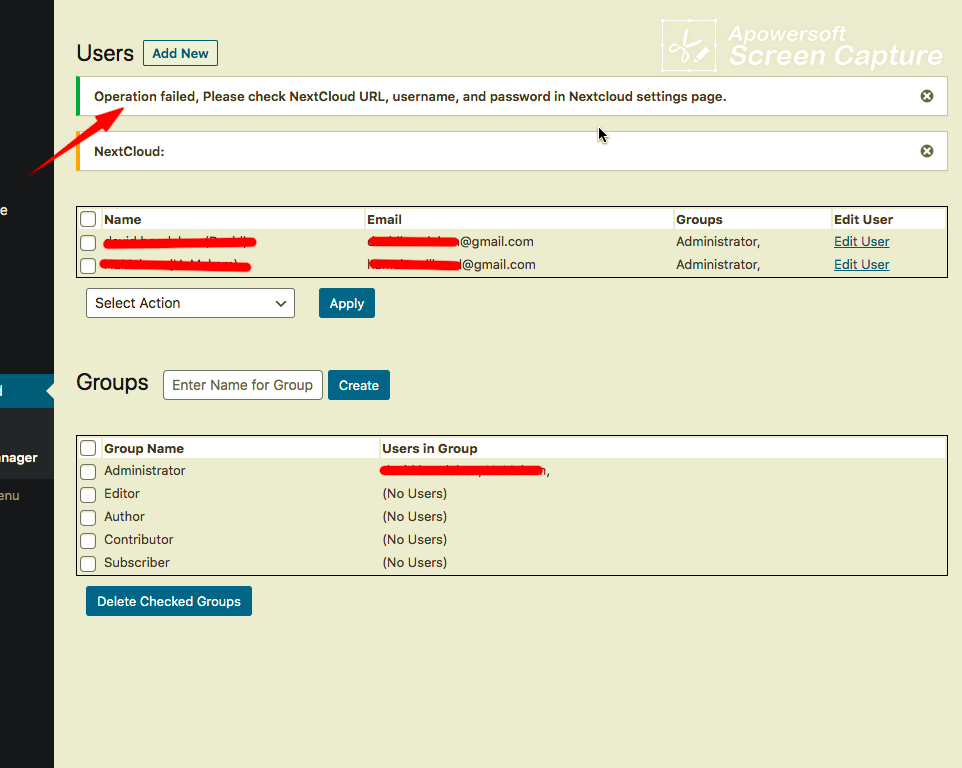
Task: Check the Administrator group checkbox
Action: point(88,472)
